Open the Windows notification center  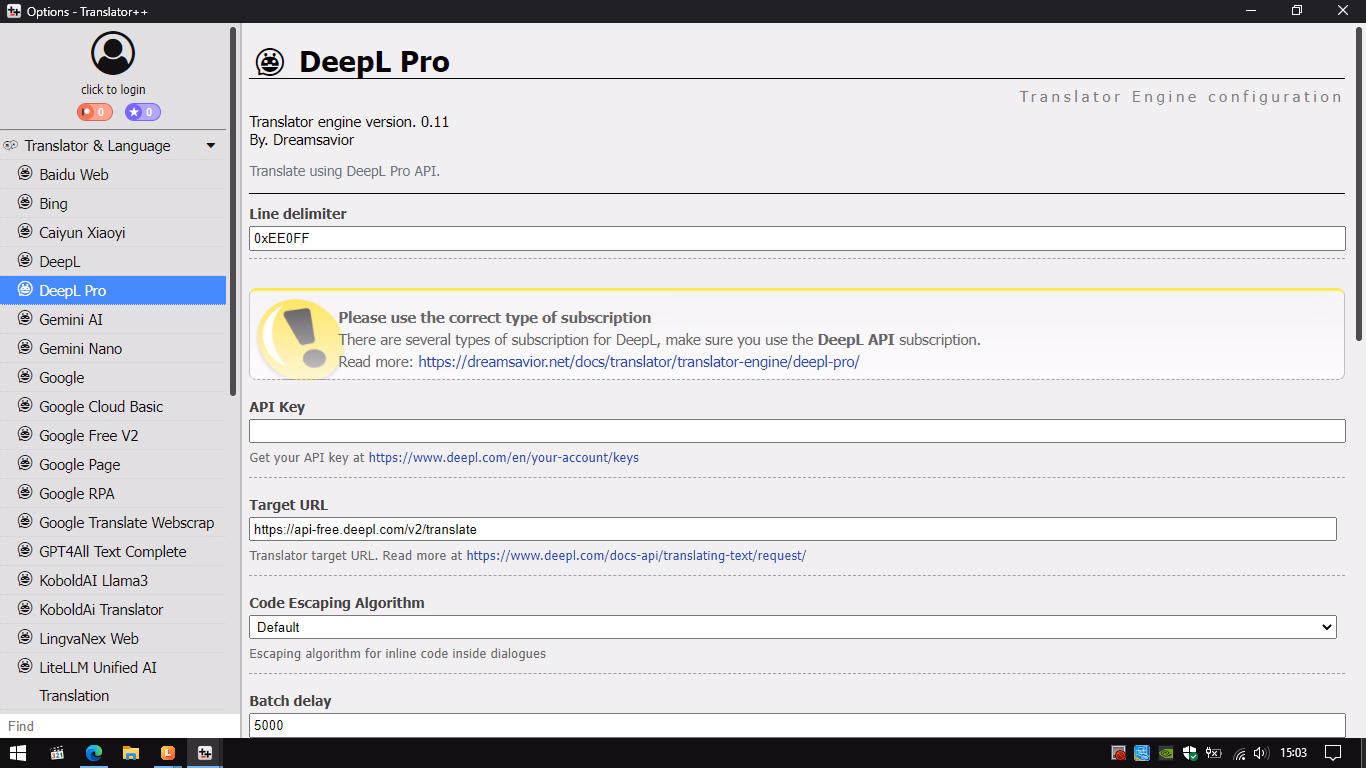click(x=1333, y=753)
